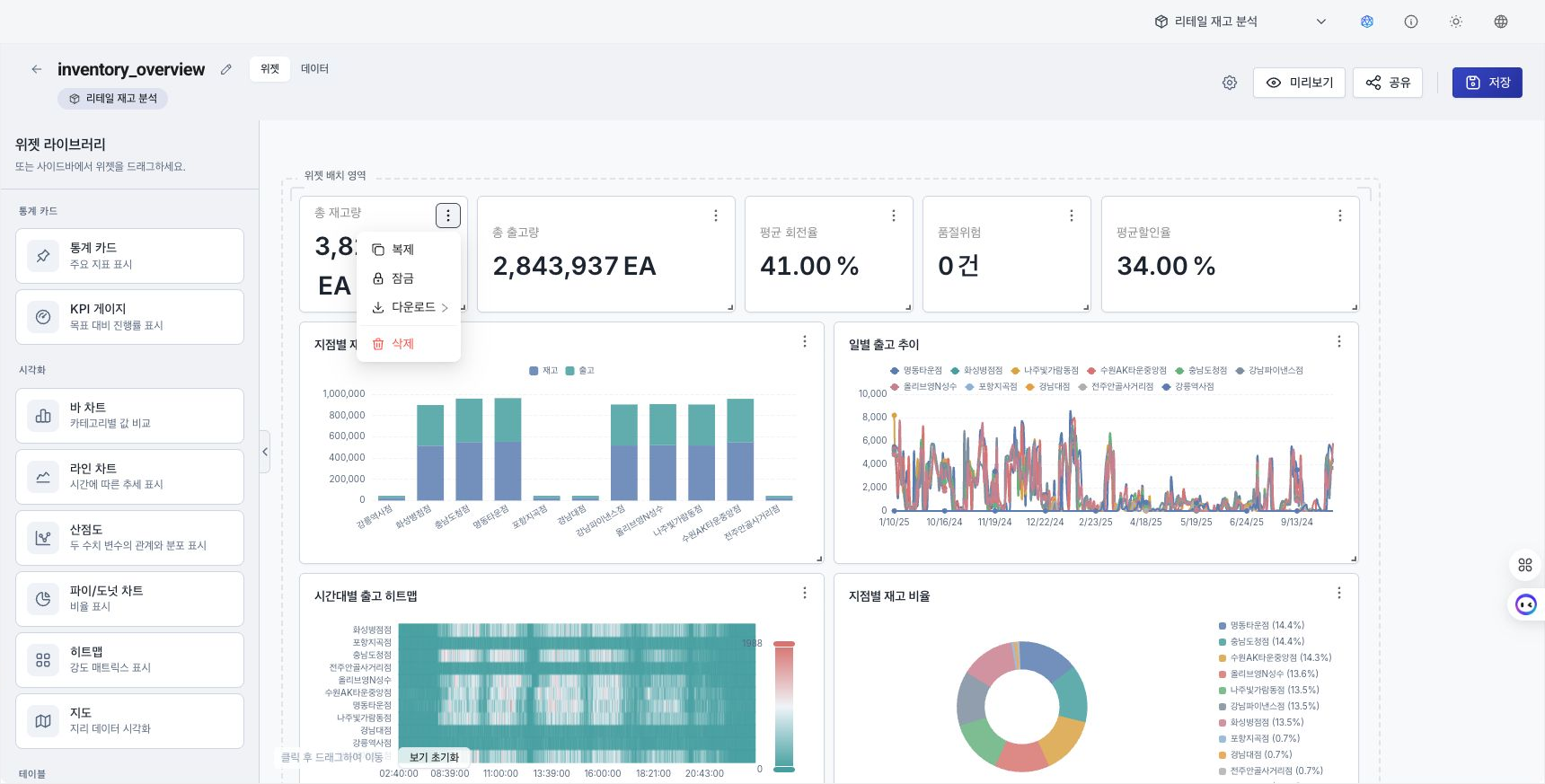
Task: Click the blue AI assistant icon in top bar
Action: pos(1367,22)
